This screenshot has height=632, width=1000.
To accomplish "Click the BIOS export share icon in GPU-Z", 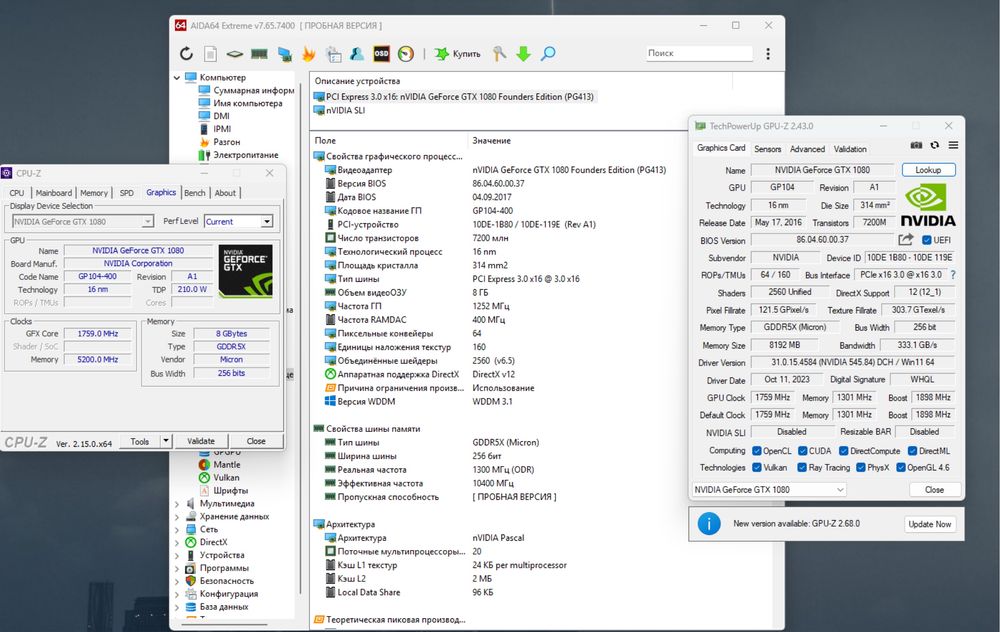I will pyautogui.click(x=906, y=240).
